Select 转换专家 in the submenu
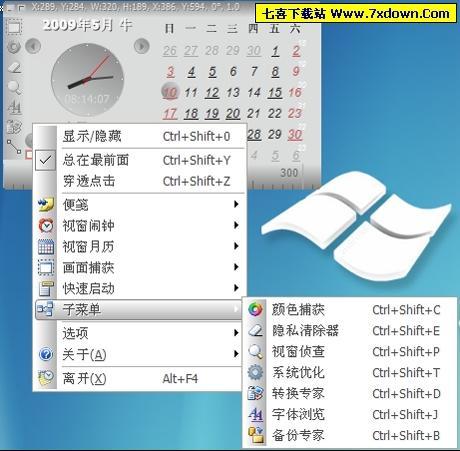The width and height of the screenshot is (460, 451). pos(350,393)
